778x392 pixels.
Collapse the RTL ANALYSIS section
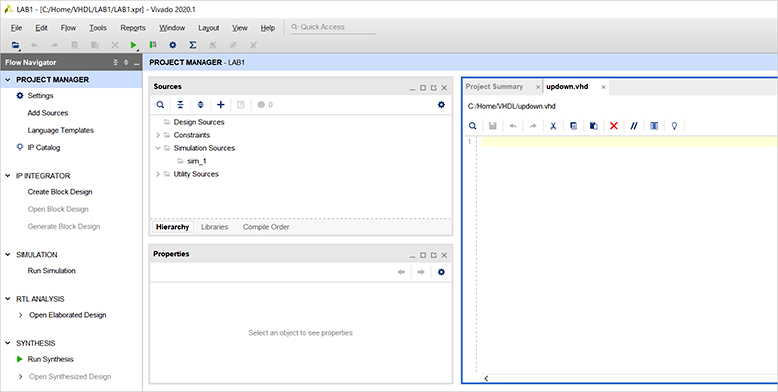click(x=7, y=299)
